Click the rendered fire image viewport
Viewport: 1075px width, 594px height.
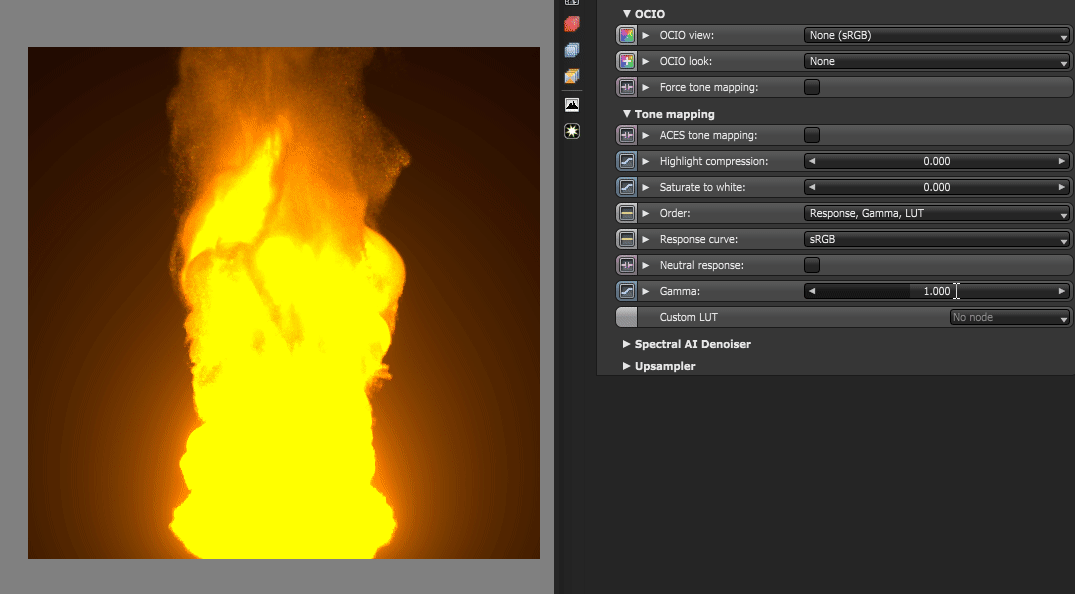pos(284,302)
